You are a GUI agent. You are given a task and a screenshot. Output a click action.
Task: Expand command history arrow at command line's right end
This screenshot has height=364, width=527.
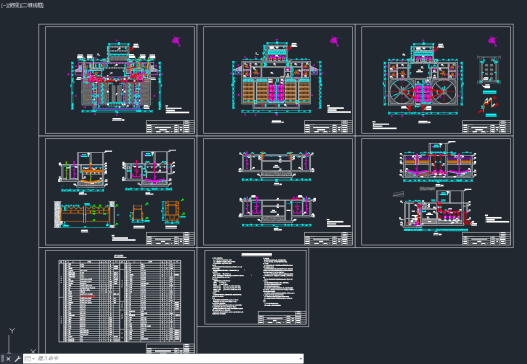(300, 359)
